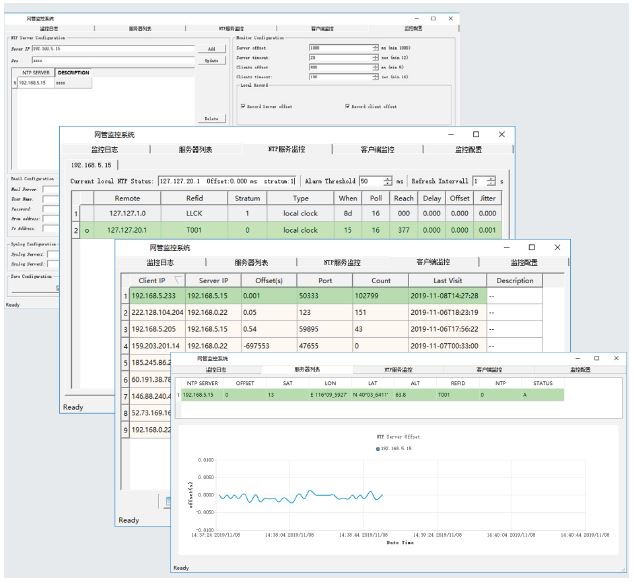Image resolution: width=634 pixels, height=583 pixels.
Task: Select the 127.127.20.1 remote row
Action: (127, 230)
